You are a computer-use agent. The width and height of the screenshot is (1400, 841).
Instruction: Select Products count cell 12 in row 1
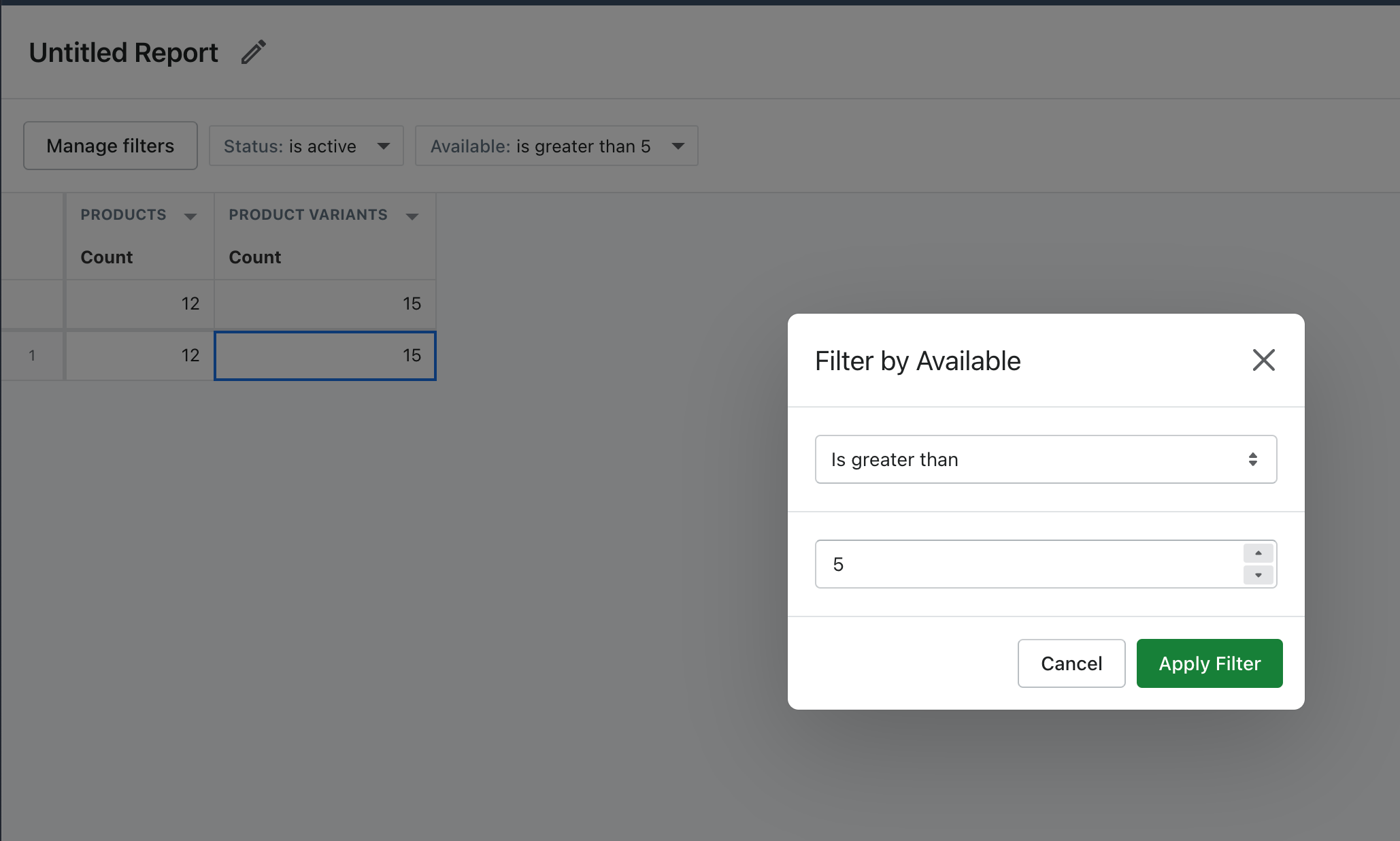pos(140,355)
